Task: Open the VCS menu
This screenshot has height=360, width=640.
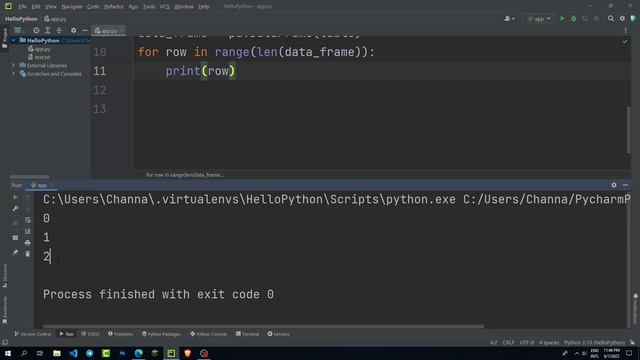Action: (164, 7)
